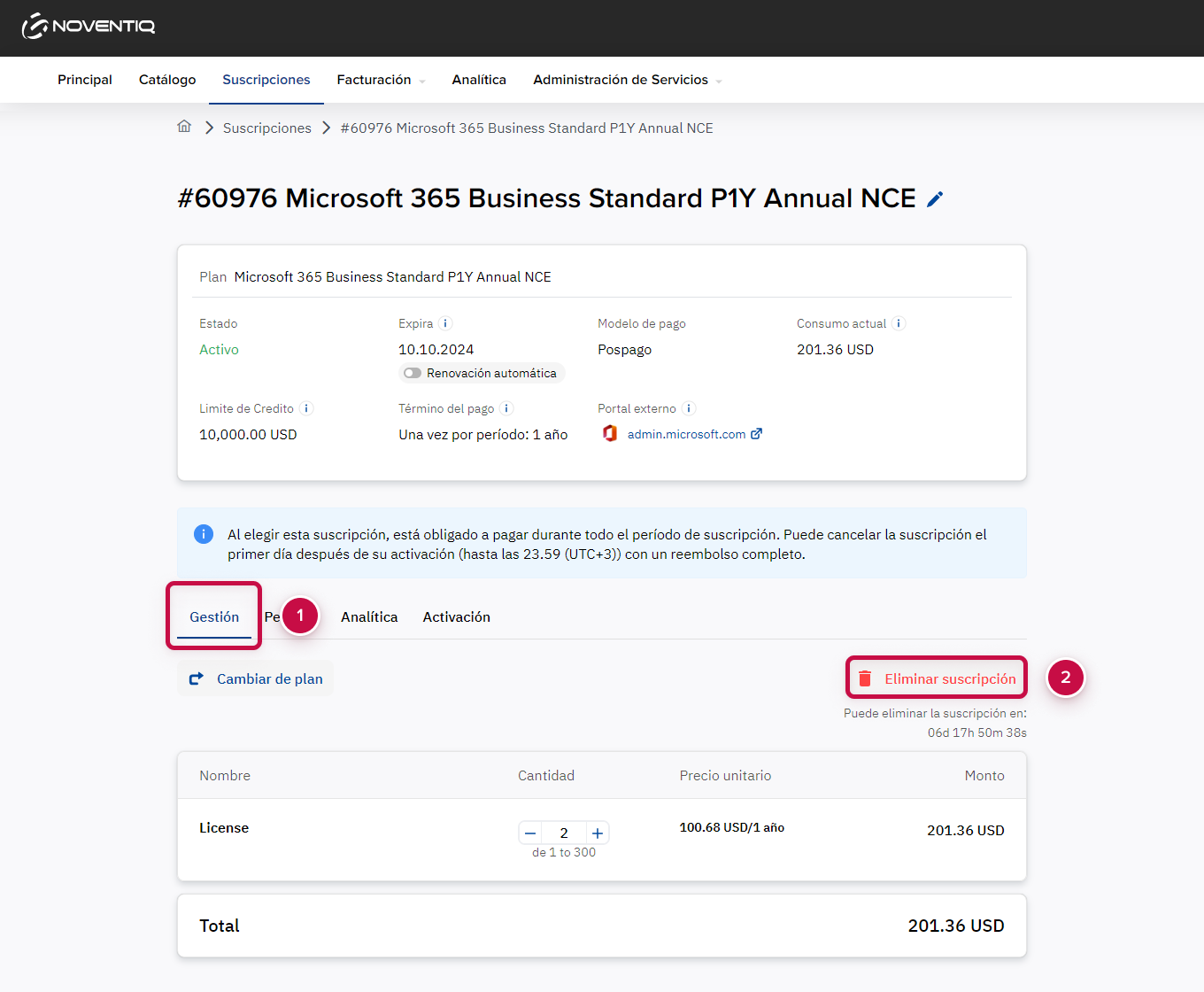Increase license quantity with plus button
The image size is (1204, 992).
coord(598,833)
